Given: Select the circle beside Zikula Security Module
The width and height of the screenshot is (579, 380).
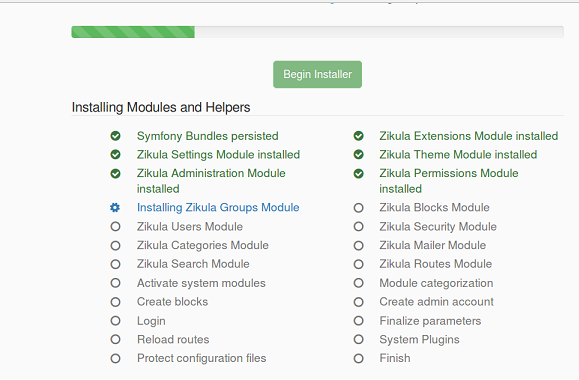Looking at the screenshot, I should [358, 226].
